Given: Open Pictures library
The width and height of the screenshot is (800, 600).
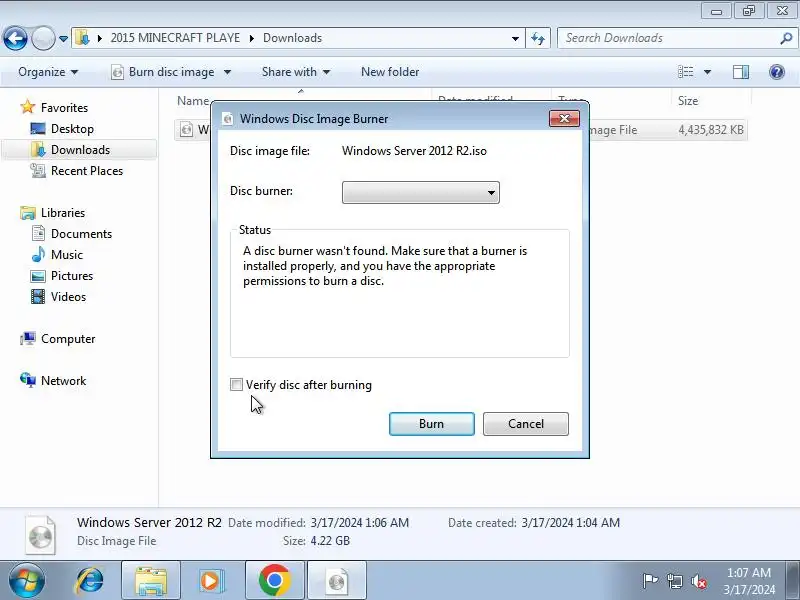Looking at the screenshot, I should tap(62, 276).
